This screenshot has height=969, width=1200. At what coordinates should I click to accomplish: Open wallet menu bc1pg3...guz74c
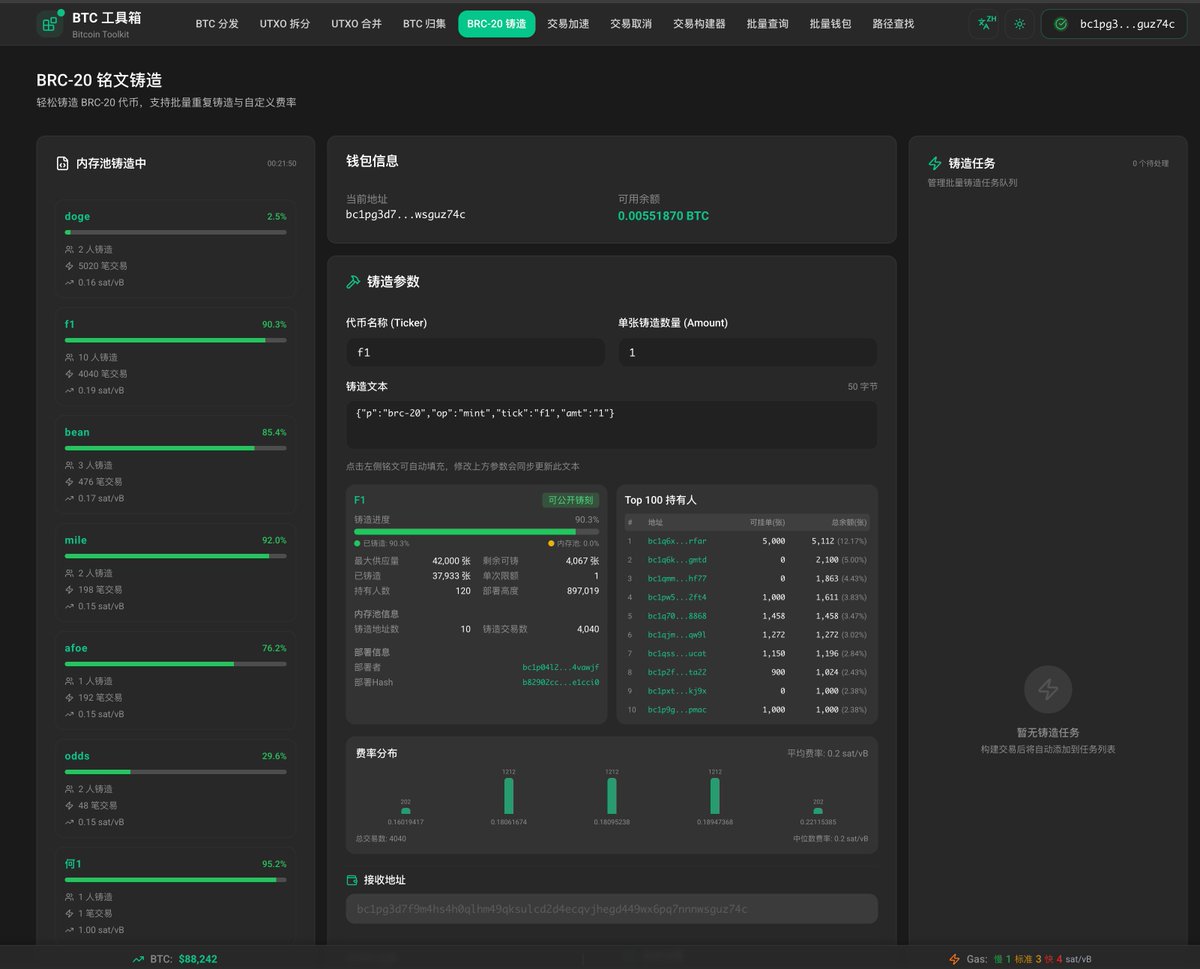1115,24
